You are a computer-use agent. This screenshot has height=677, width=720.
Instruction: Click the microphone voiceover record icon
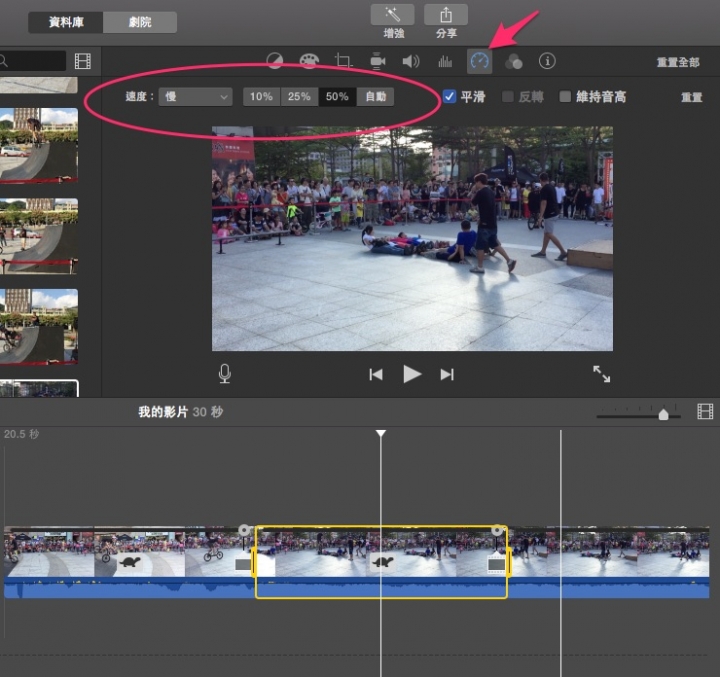tap(225, 374)
